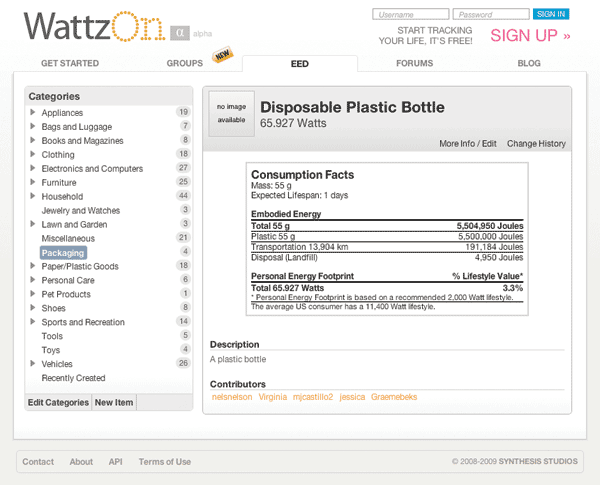Open contributor Virginia's profile
This screenshot has width=600, height=485.
click(273, 397)
